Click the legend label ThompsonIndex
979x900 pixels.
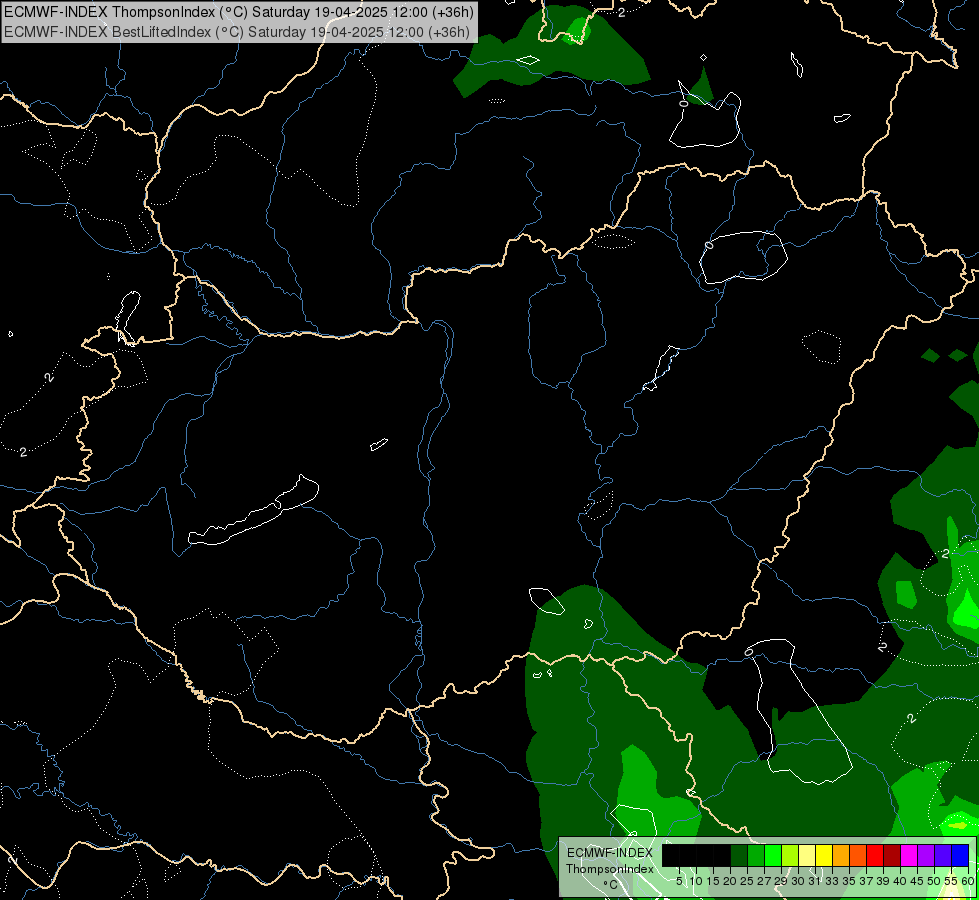pyautogui.click(x=609, y=869)
